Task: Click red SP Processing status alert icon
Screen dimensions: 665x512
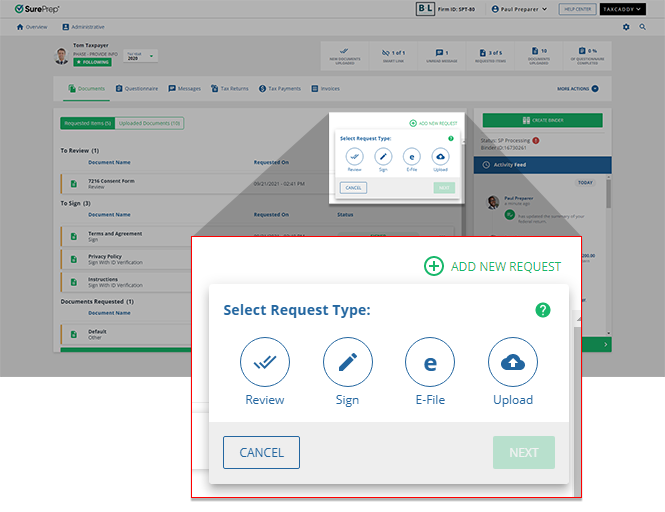Action: click(x=536, y=140)
